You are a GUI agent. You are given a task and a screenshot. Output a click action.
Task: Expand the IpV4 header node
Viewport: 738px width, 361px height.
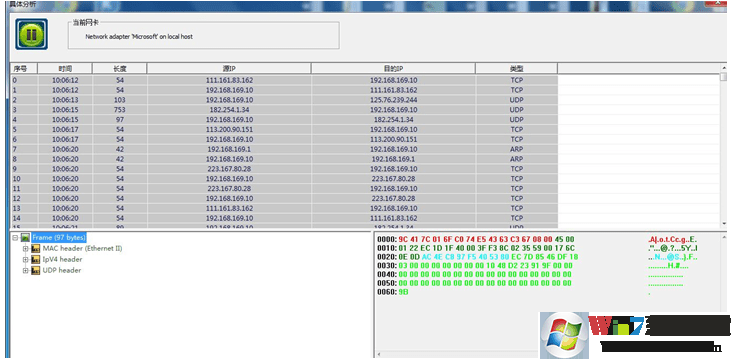point(26,259)
